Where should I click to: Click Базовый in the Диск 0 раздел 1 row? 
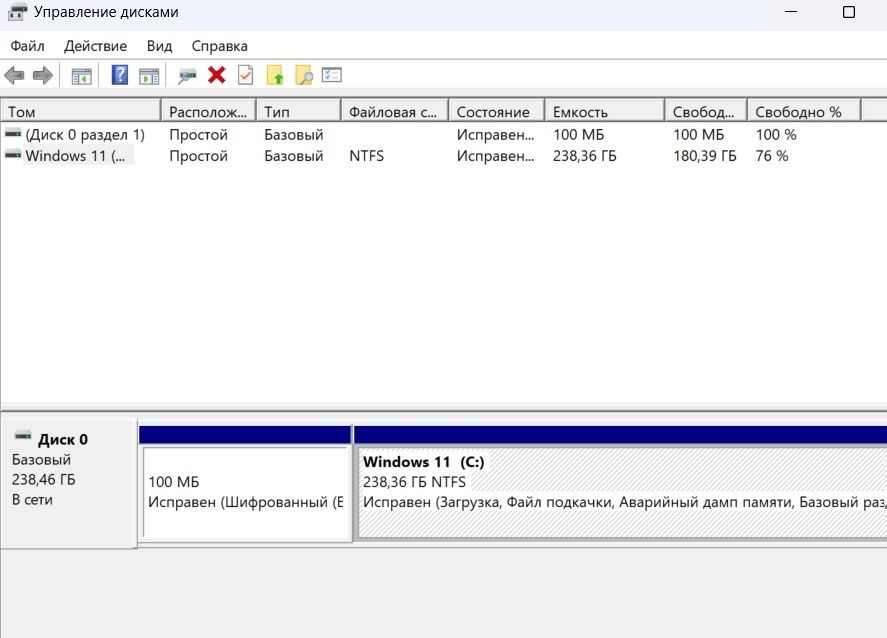294,135
